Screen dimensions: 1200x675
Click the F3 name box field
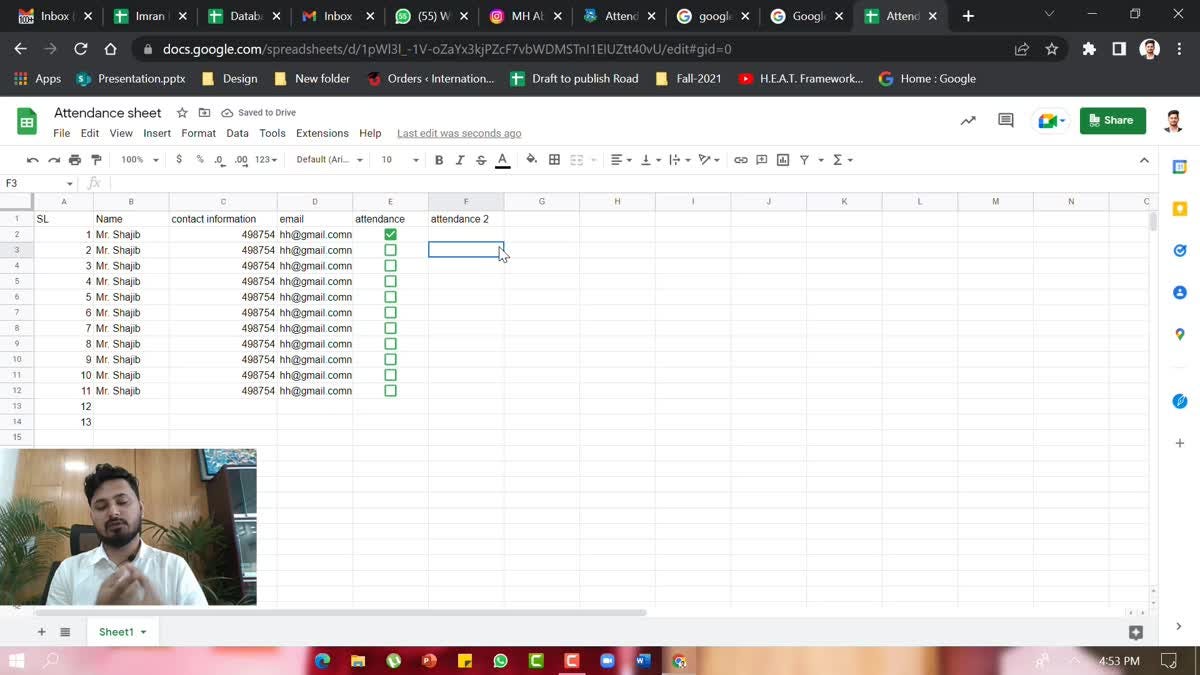(x=38, y=183)
